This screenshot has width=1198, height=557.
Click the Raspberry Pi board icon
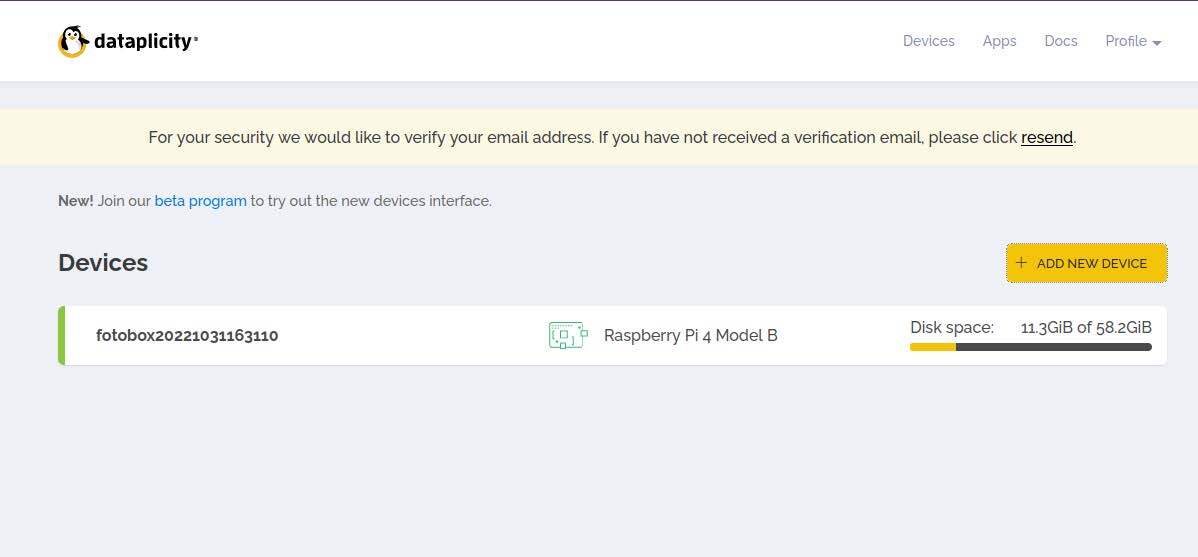pos(568,335)
